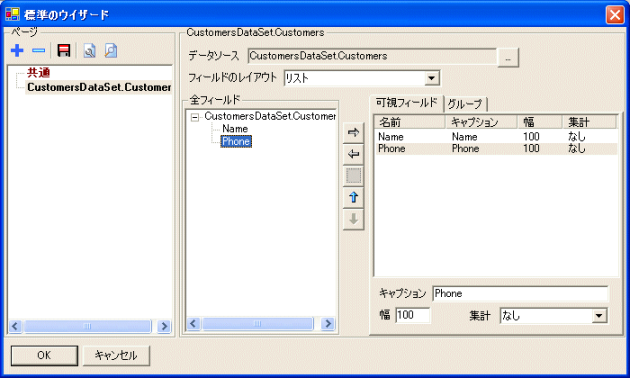Image resolution: width=630 pixels, height=378 pixels.
Task: Click the 名前 column header
Action: pyautogui.click(x=409, y=122)
